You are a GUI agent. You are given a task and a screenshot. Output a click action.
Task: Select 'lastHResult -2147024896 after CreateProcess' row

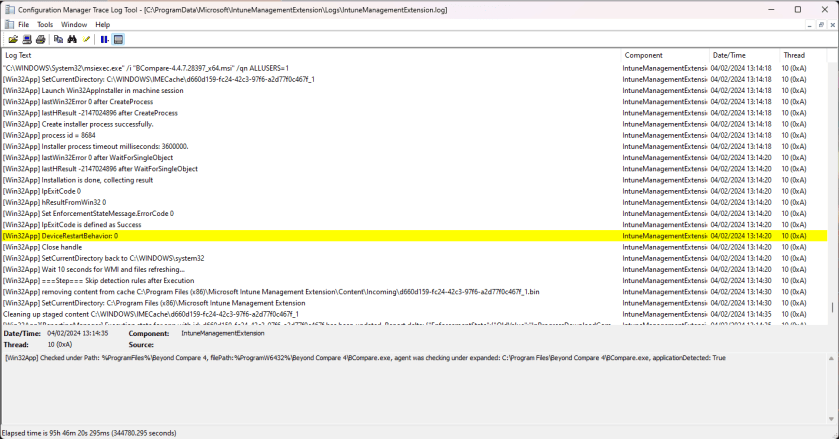pyautogui.click(x=415, y=113)
